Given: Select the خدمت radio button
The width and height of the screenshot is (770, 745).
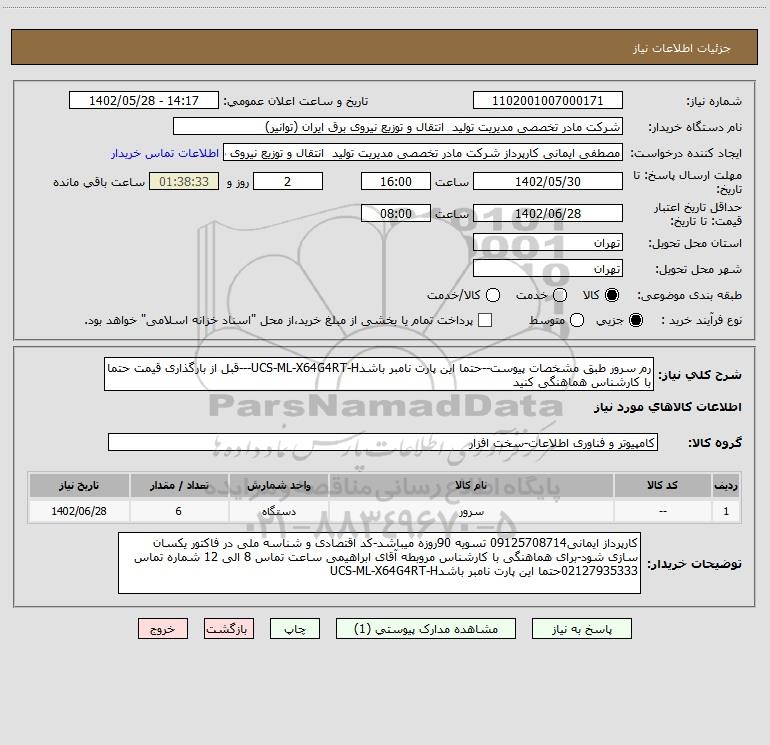Looking at the screenshot, I should [560, 295].
